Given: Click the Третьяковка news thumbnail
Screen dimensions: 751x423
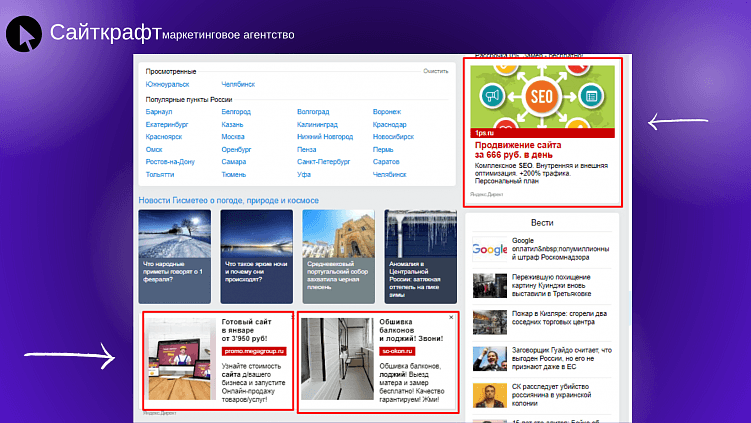Looking at the screenshot, I should [x=489, y=286].
